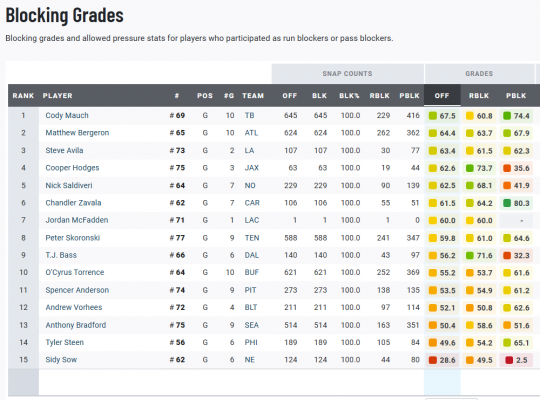Sort by RBLK grade column
Screen dimensions: 540x400
click(x=479, y=96)
